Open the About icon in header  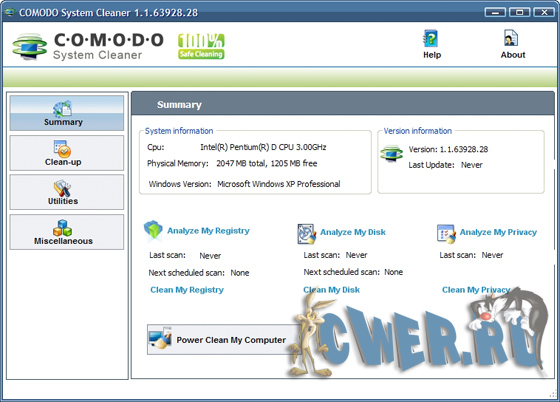[511, 38]
